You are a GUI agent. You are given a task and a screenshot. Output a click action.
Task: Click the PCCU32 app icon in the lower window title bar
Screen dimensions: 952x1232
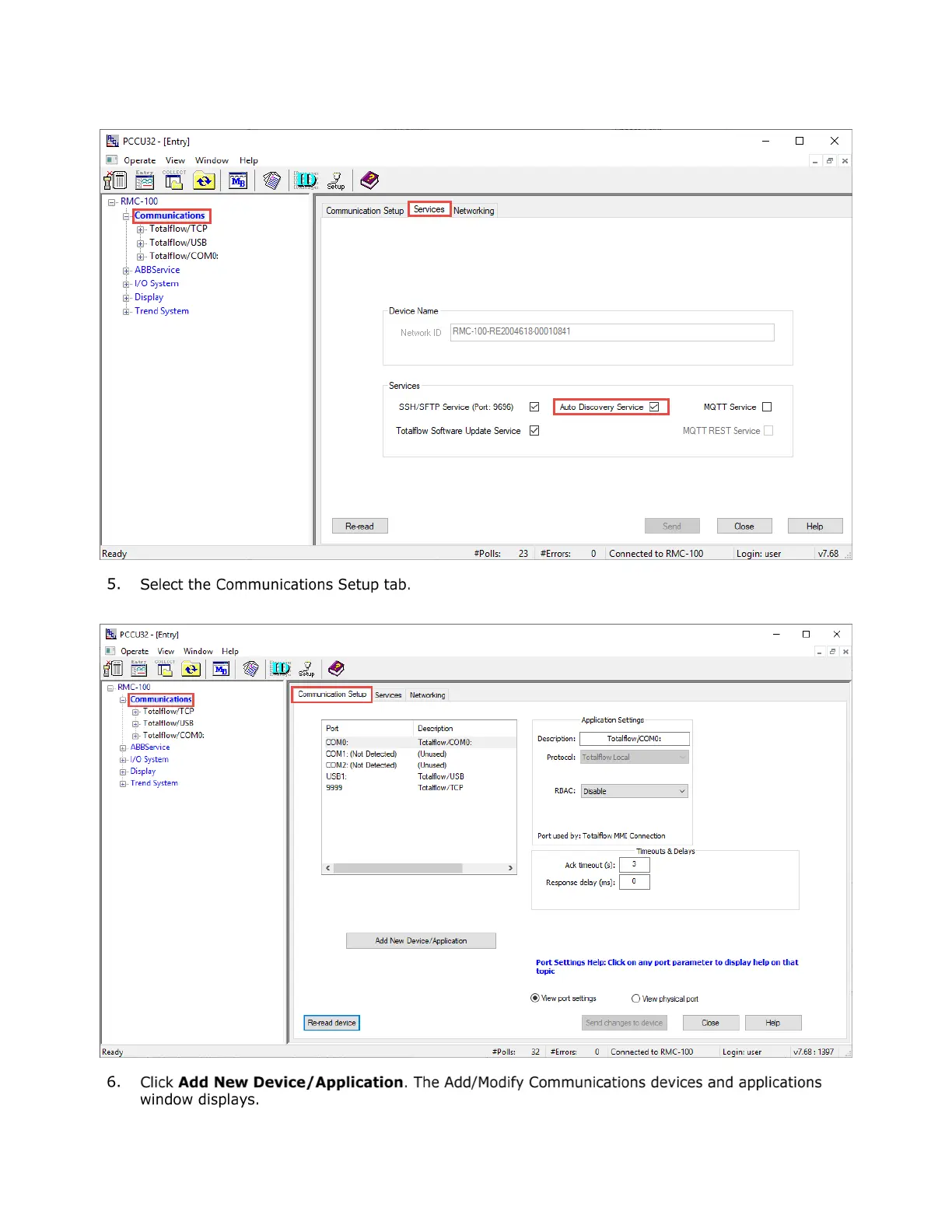(x=111, y=634)
